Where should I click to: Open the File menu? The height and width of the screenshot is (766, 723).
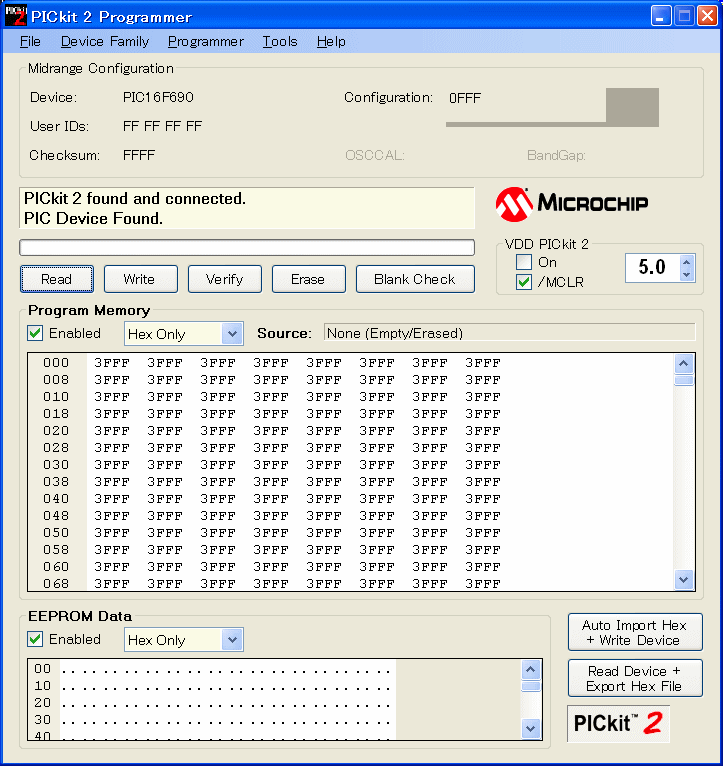[x=30, y=42]
